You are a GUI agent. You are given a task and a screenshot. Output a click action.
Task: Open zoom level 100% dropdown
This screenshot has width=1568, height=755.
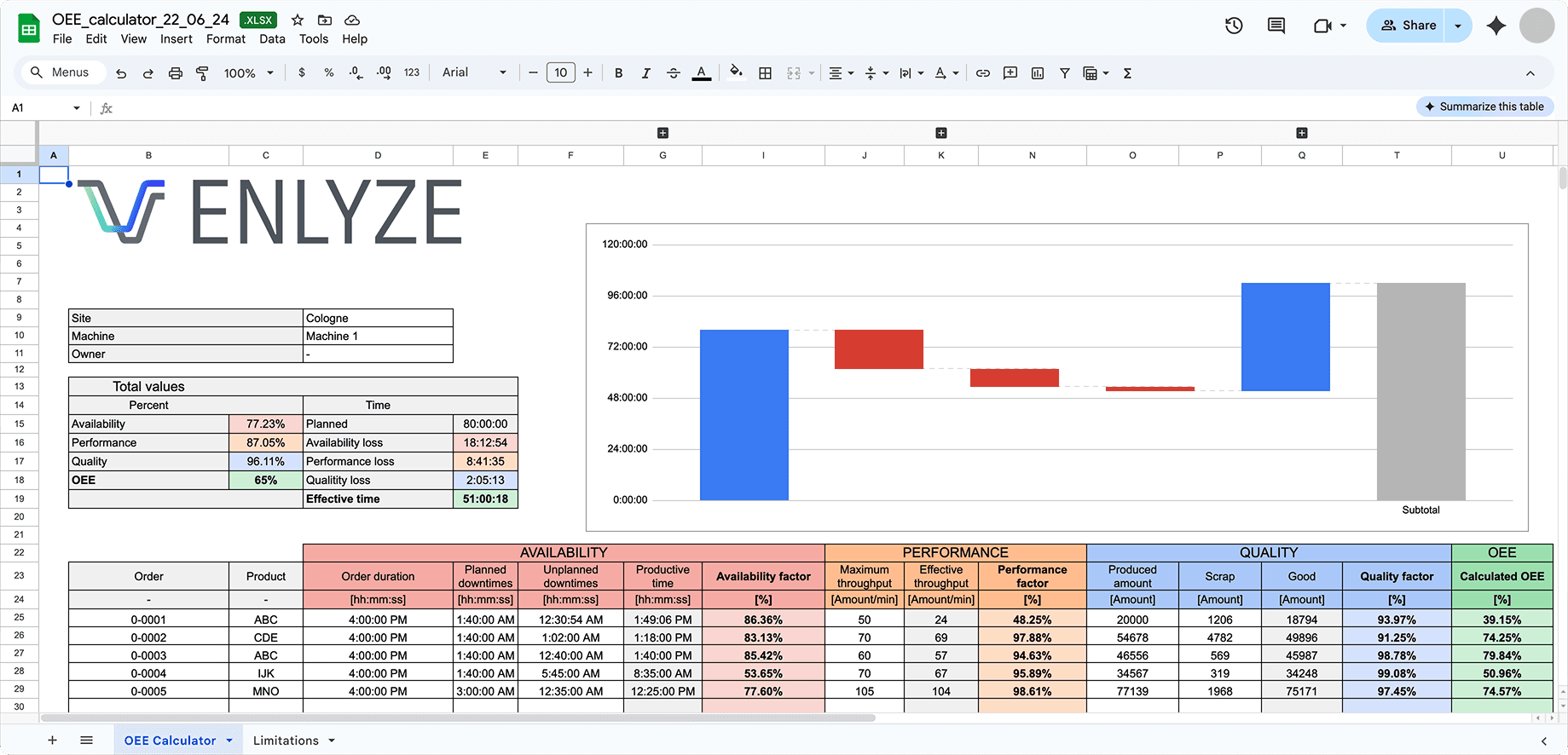point(249,73)
